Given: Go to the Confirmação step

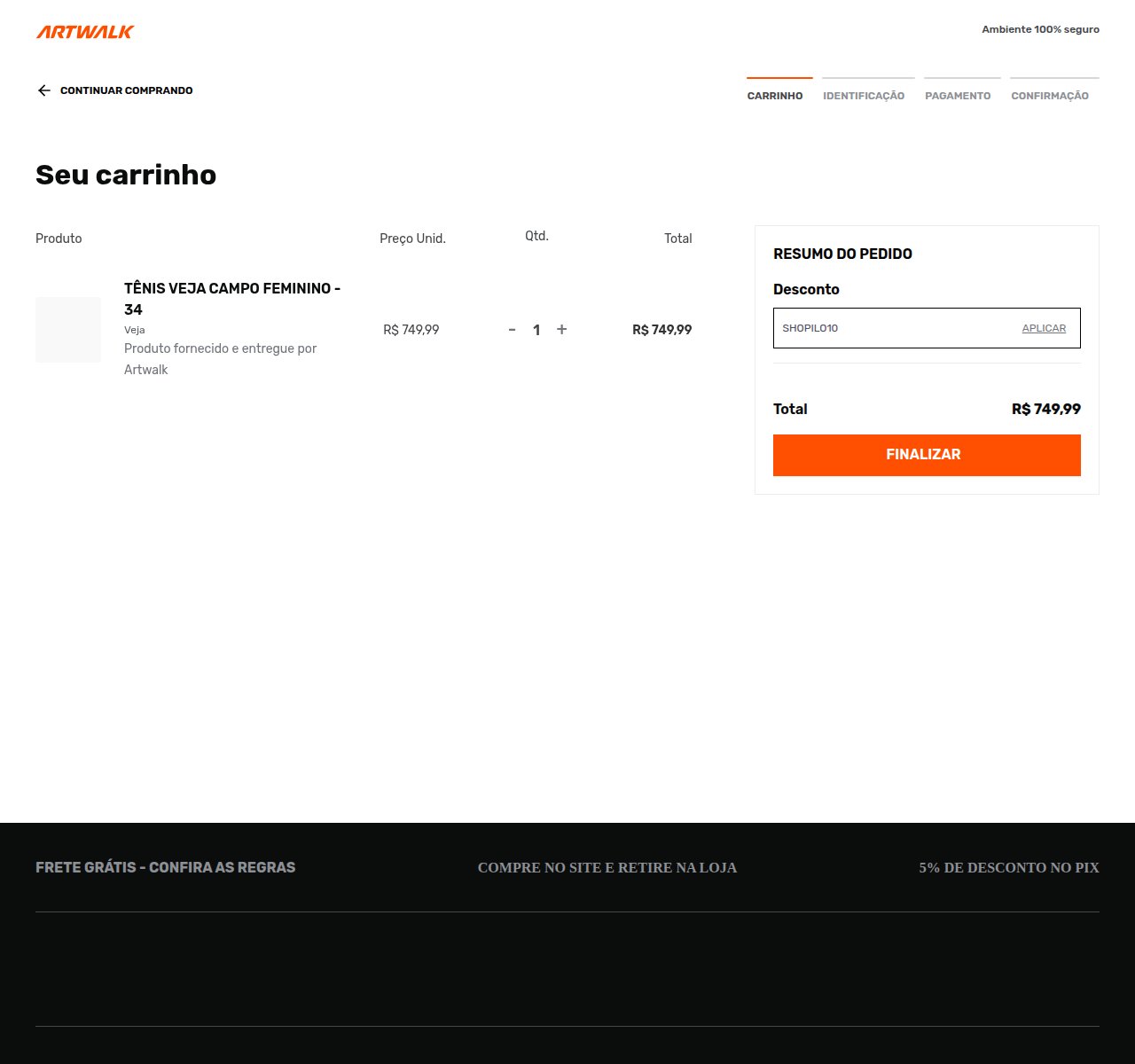Looking at the screenshot, I should pos(1050,96).
